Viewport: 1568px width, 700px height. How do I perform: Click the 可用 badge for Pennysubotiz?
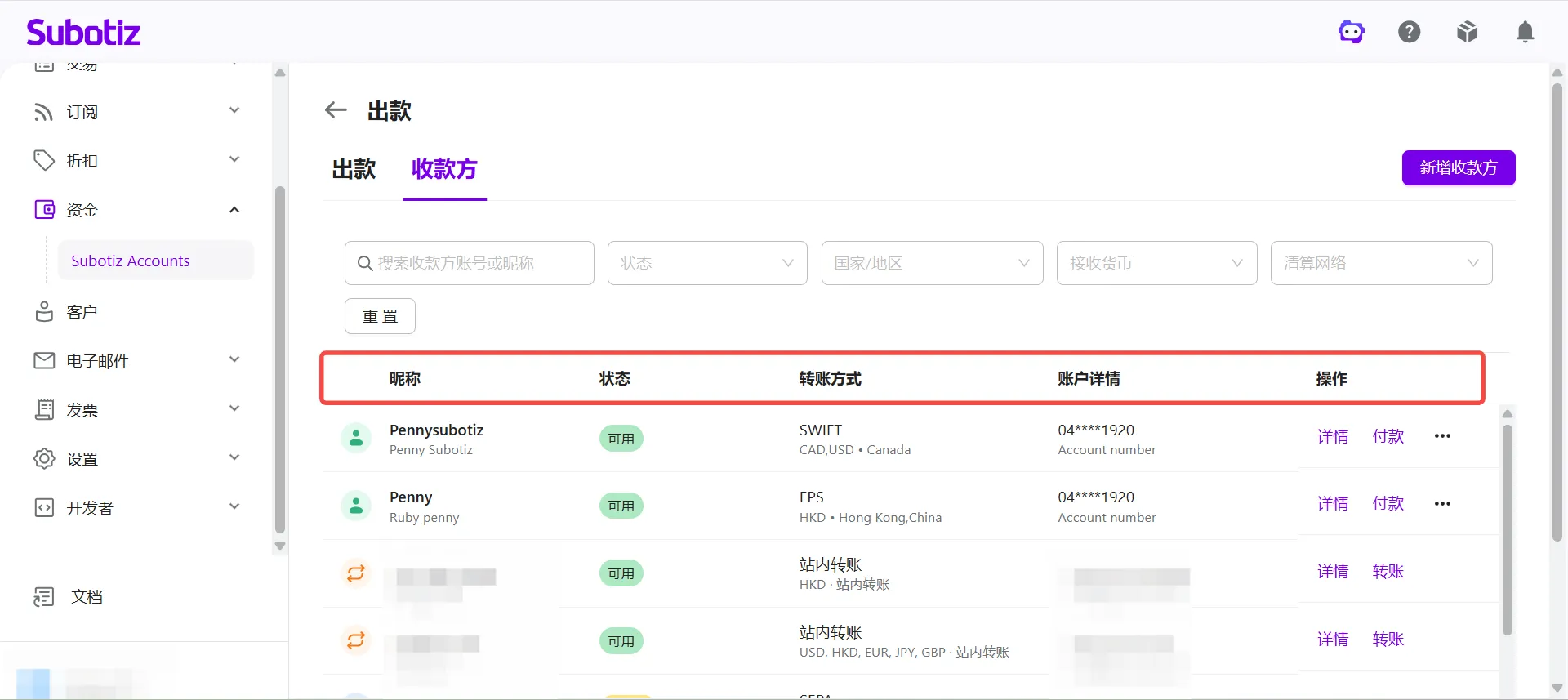(621, 439)
